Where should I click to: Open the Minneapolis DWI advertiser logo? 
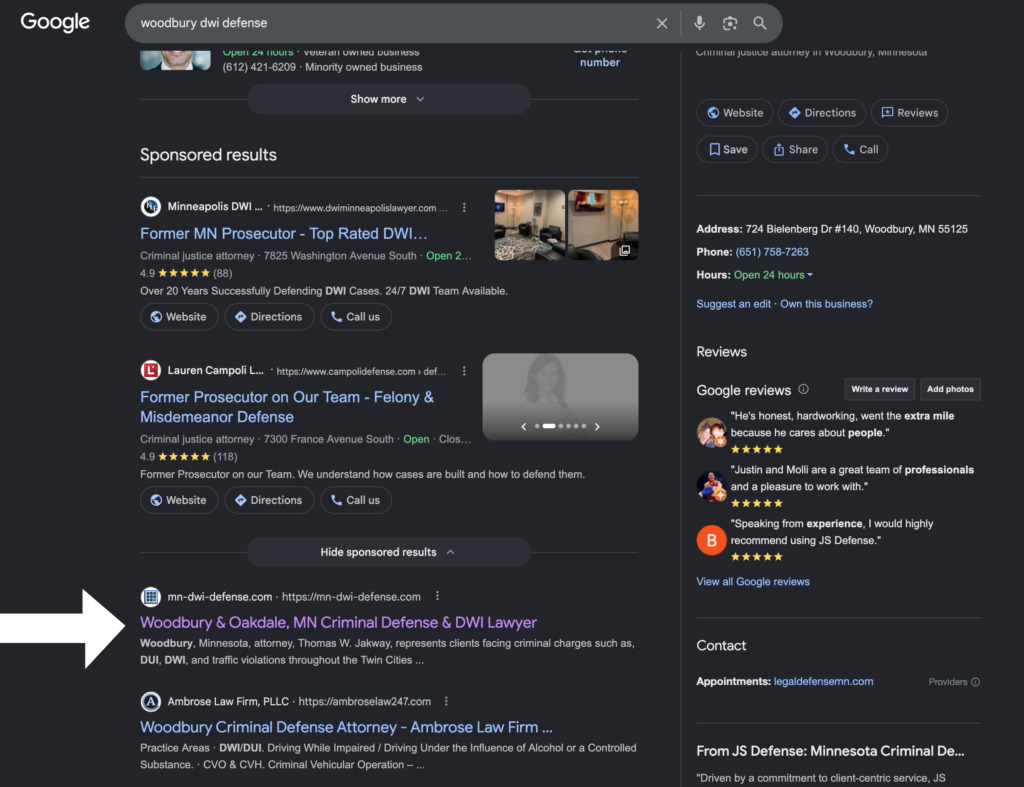[x=151, y=206]
